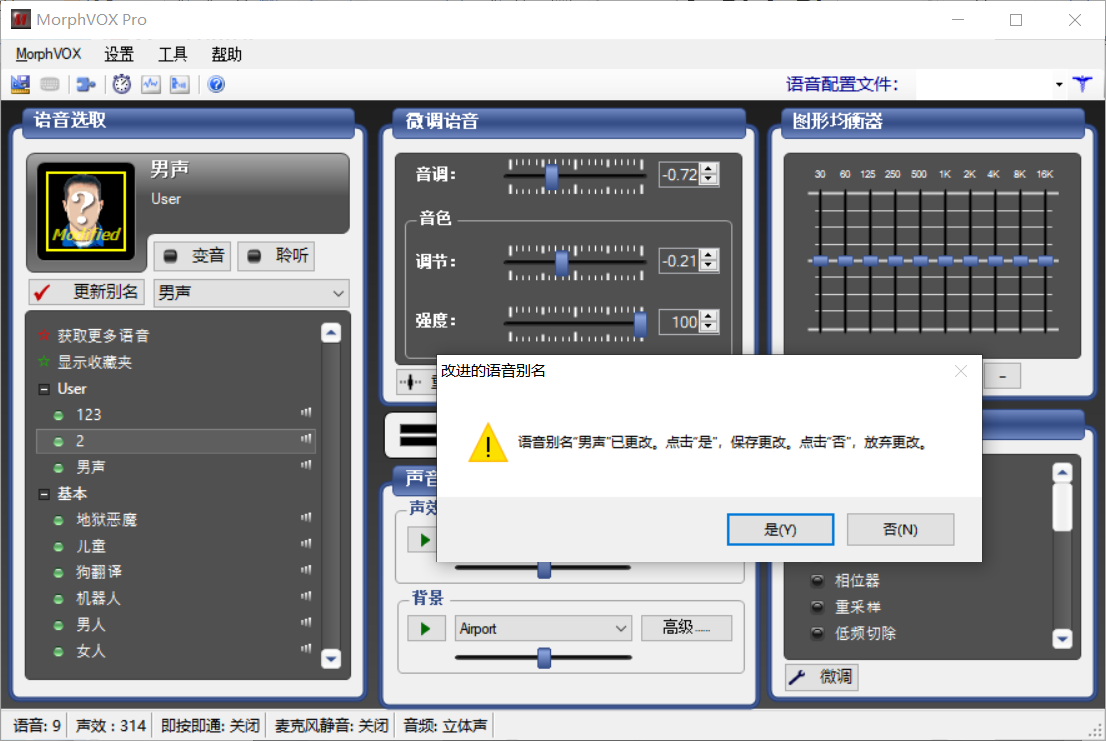
Task: Click the red star beside 获取更多语音
Action: [x=44, y=336]
